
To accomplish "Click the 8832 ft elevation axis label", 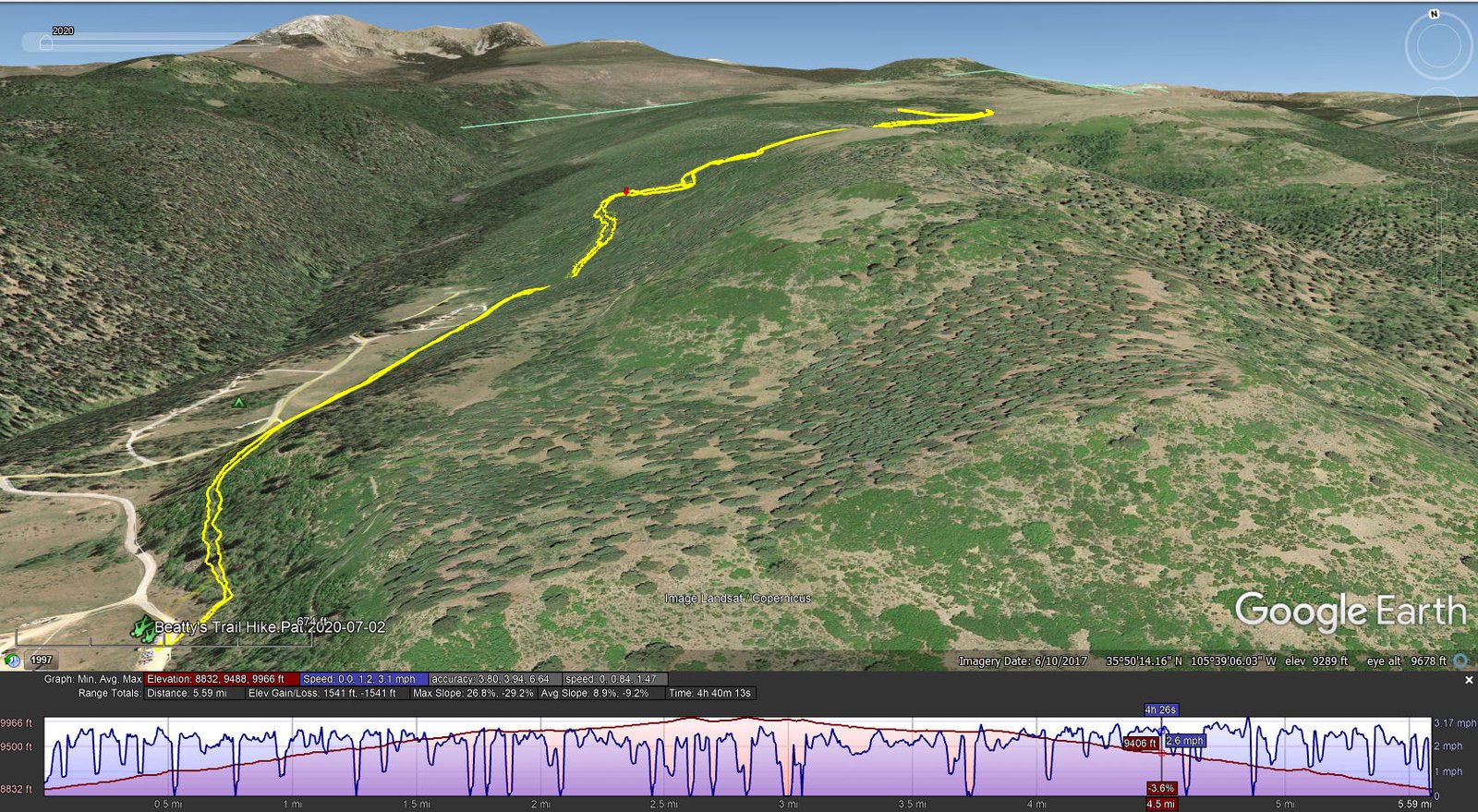I will (17, 789).
